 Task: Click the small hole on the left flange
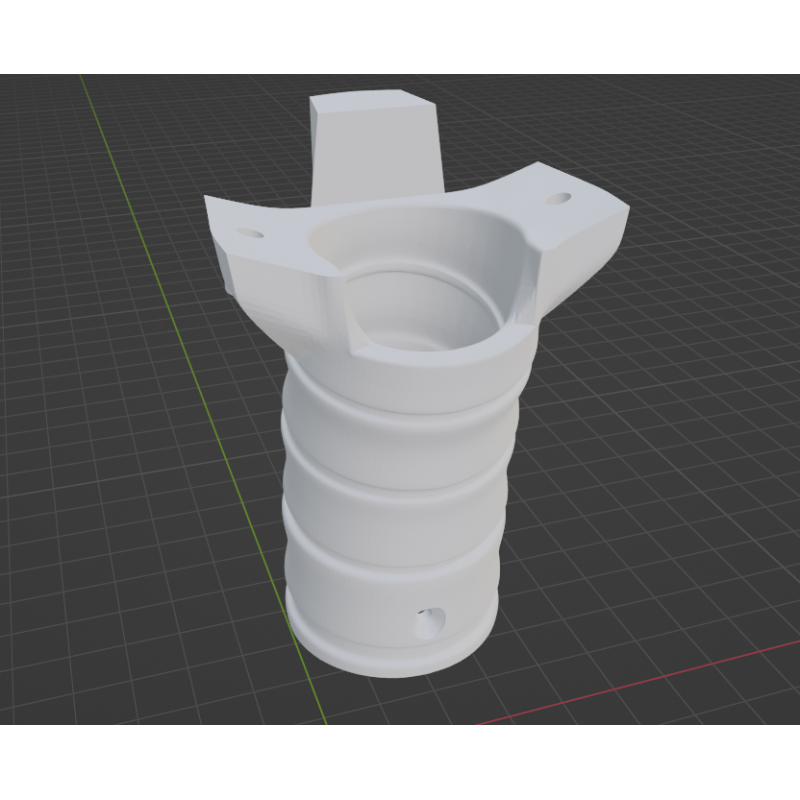pyautogui.click(x=248, y=234)
